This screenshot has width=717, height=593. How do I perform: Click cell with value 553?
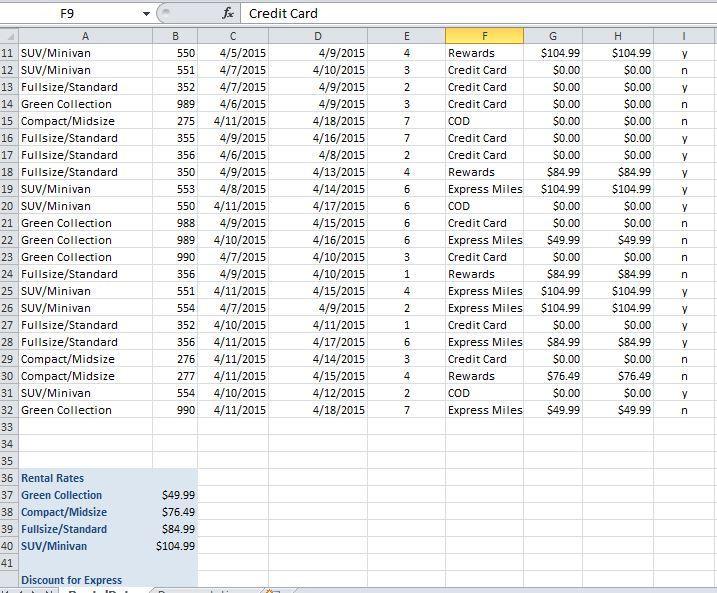pyautogui.click(x=175, y=189)
